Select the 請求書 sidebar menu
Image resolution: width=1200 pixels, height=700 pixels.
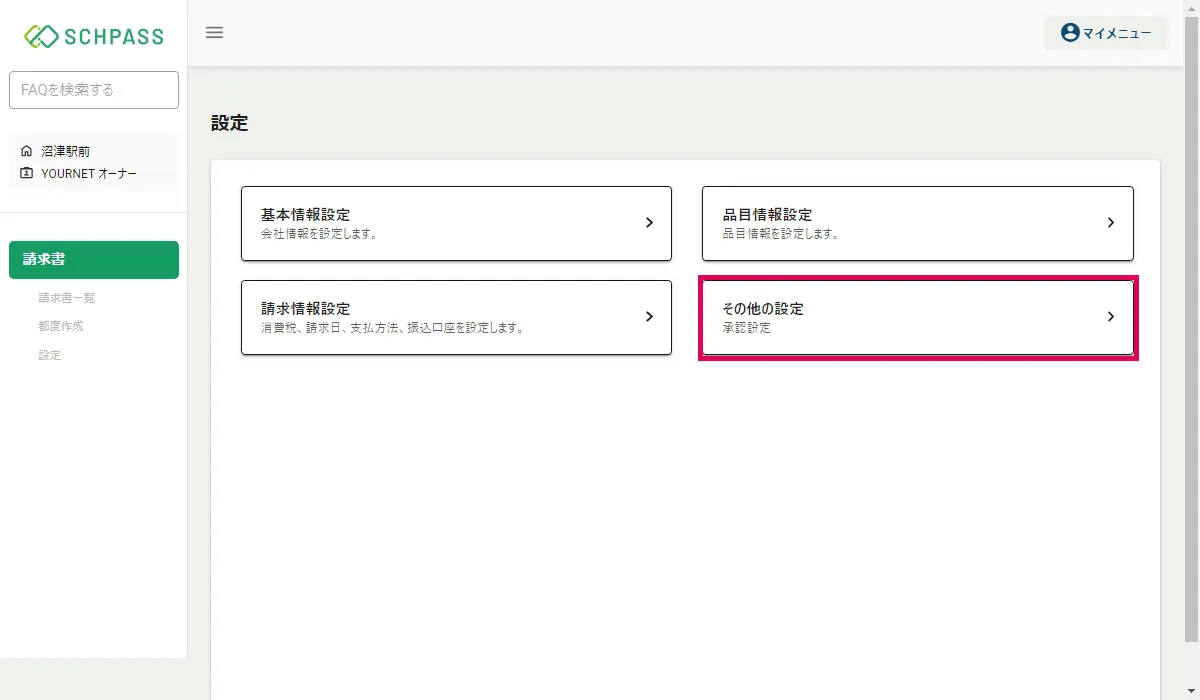click(x=94, y=260)
